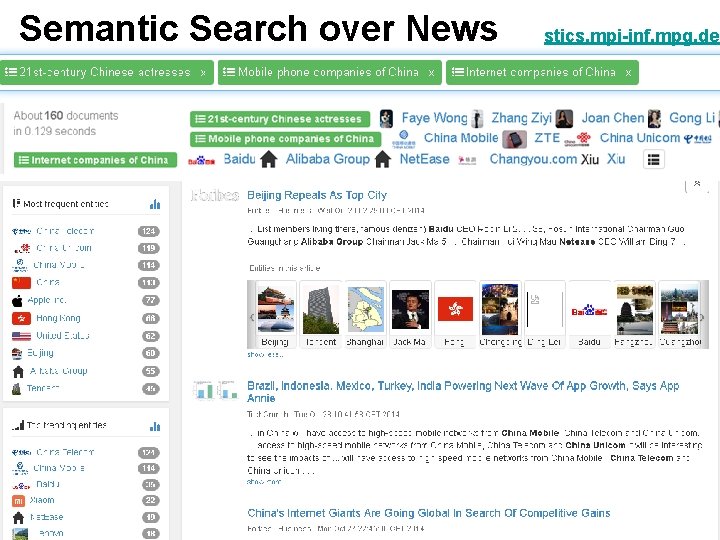Remove the 21st-century Chinese actresses filter tag
720x540 pixels.
(x=203, y=73)
